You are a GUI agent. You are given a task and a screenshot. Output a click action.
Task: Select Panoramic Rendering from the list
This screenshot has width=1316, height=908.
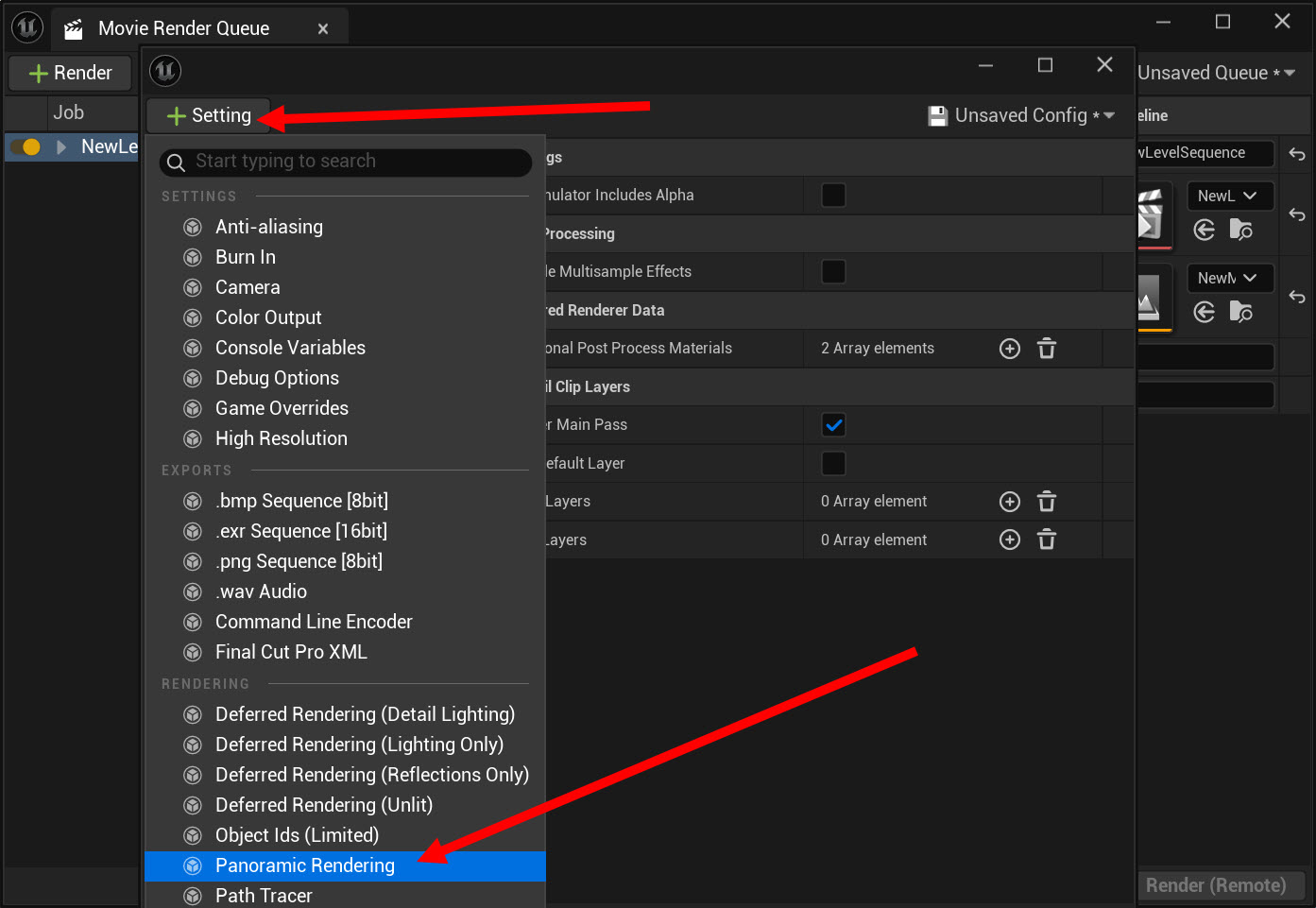345,865
